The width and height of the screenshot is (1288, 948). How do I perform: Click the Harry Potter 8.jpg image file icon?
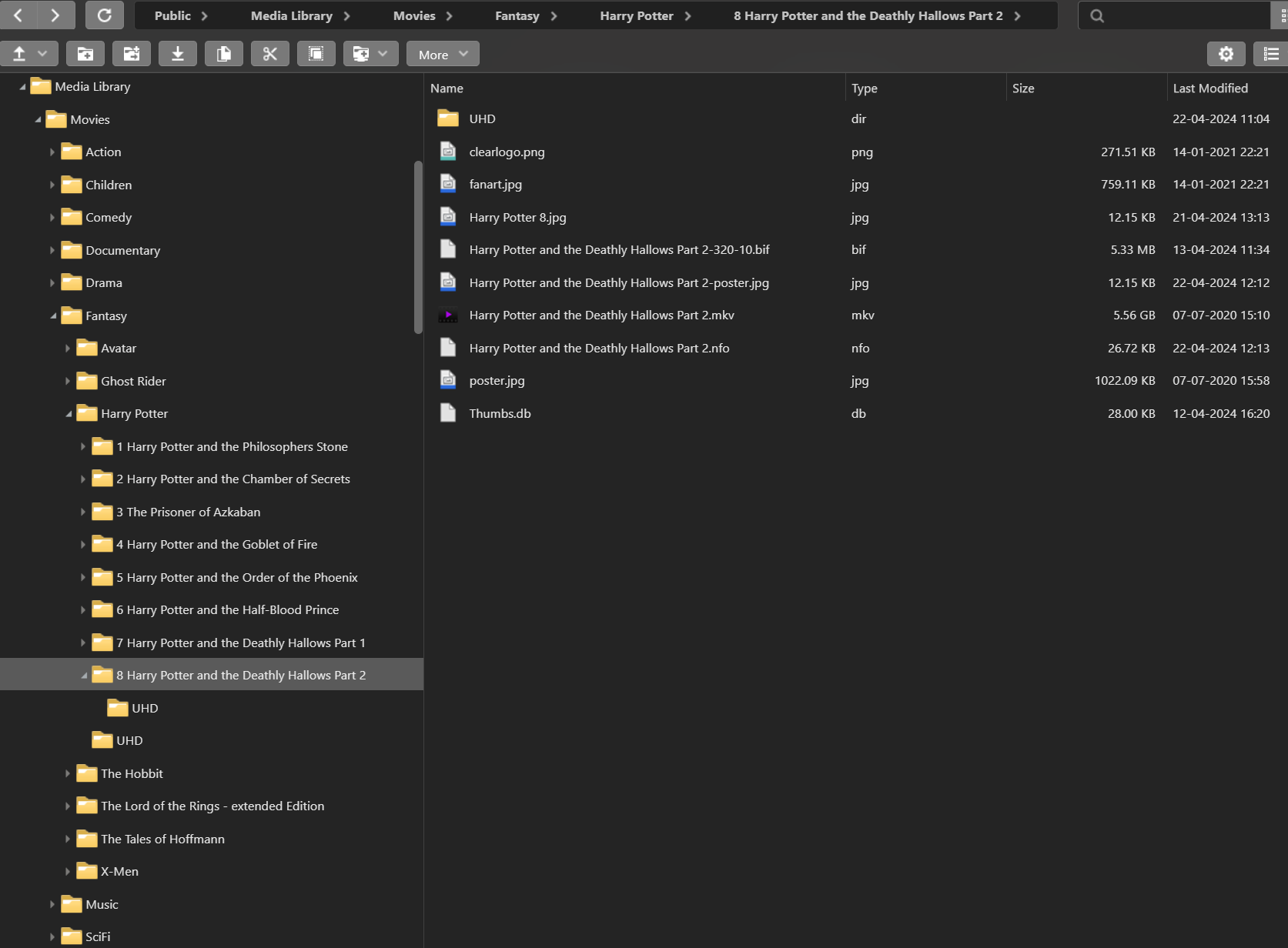(x=448, y=217)
